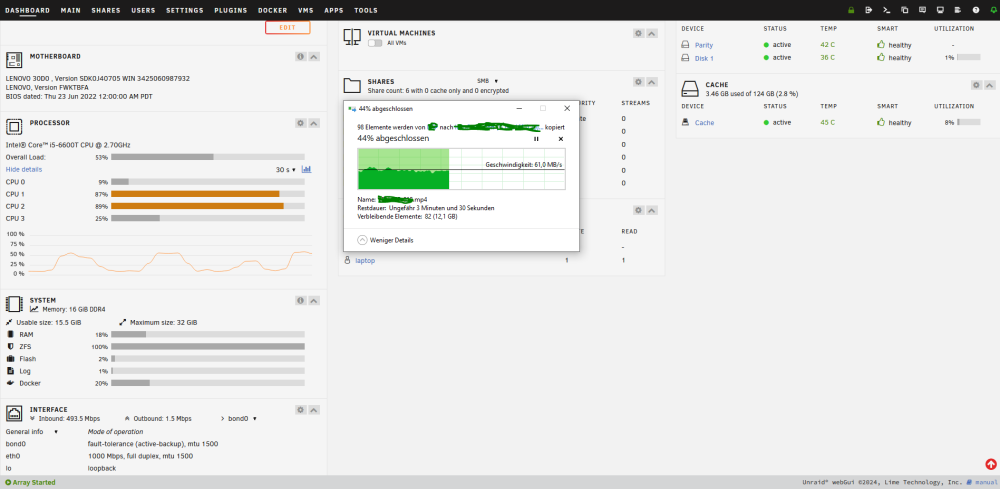Open the manual link in footer
Viewport: 1000px width, 489px height.
point(982,483)
